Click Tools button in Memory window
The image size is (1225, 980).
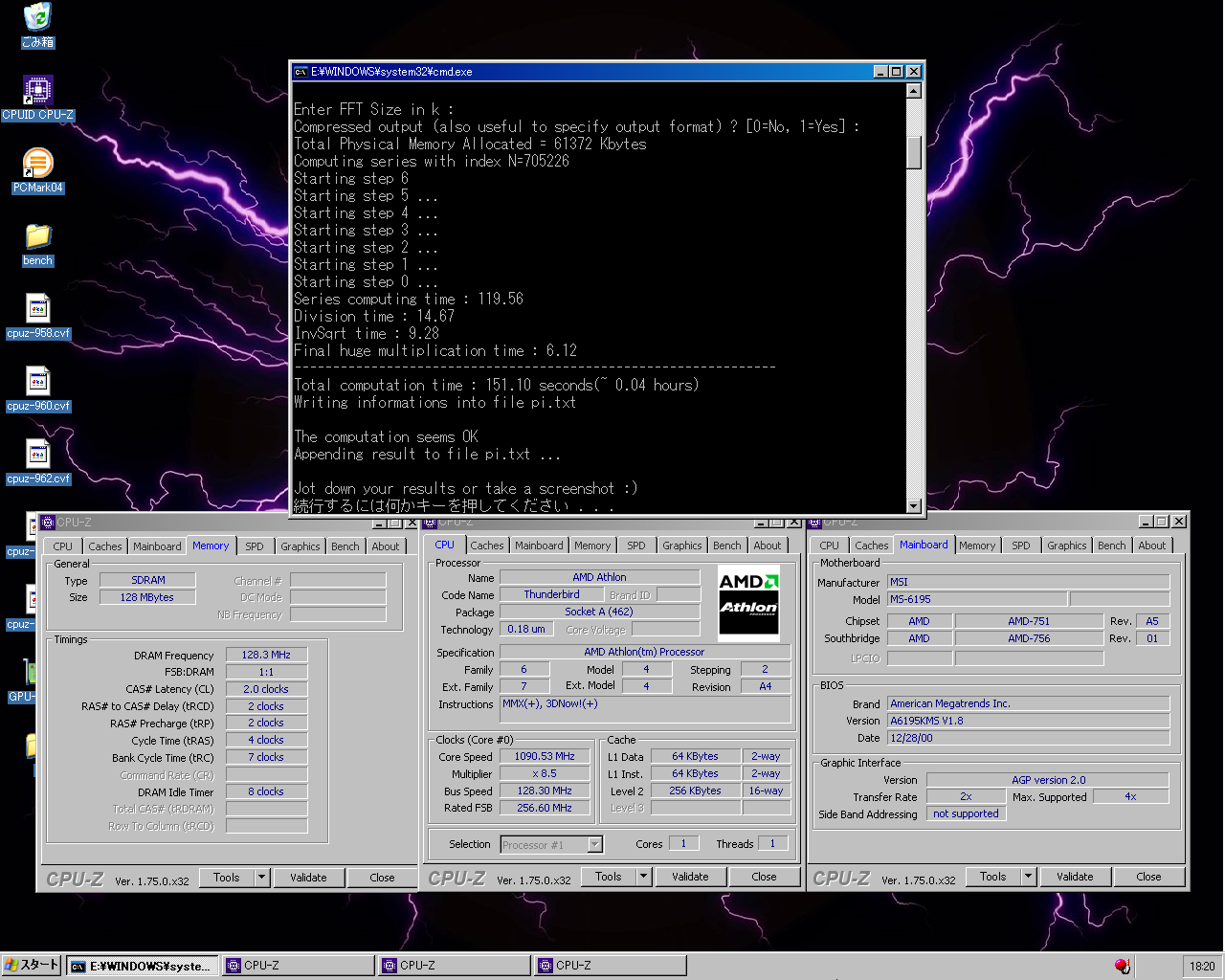[x=227, y=878]
